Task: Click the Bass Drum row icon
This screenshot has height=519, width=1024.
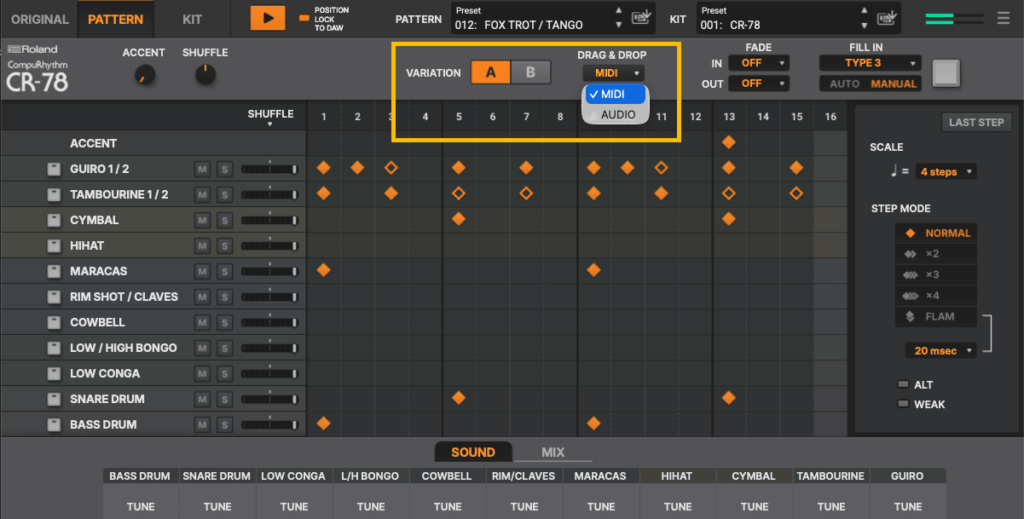Action: 54,424
